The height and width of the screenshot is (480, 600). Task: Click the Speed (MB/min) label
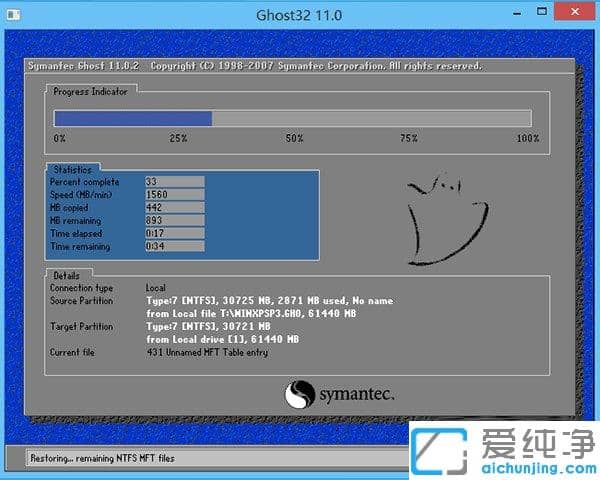pos(81,194)
